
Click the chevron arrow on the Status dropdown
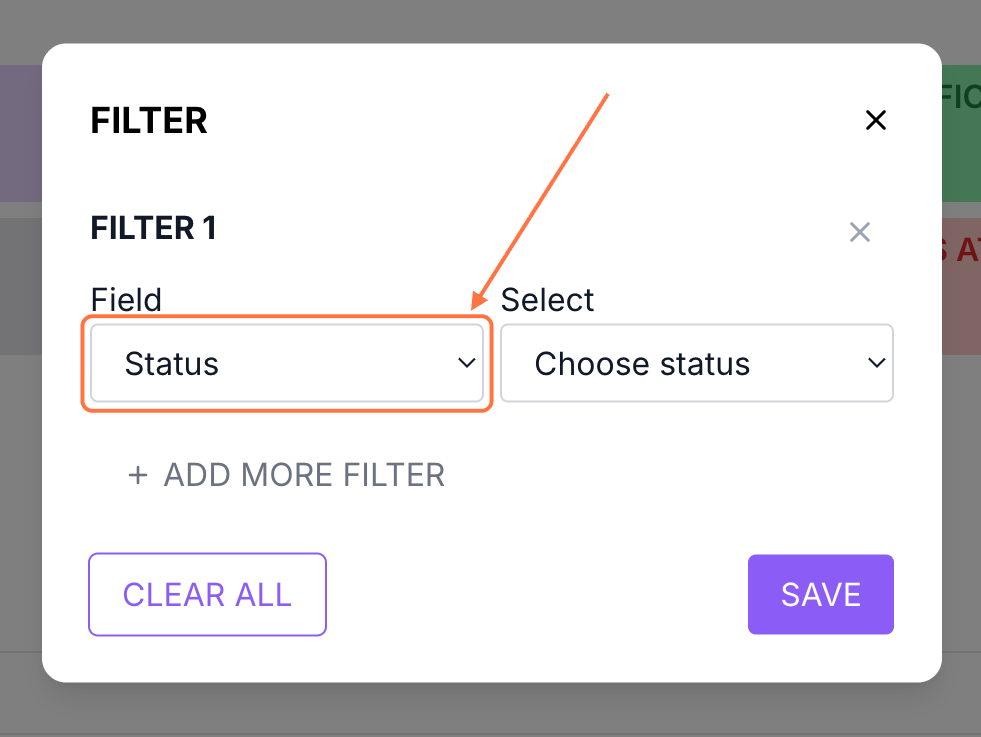tap(466, 363)
